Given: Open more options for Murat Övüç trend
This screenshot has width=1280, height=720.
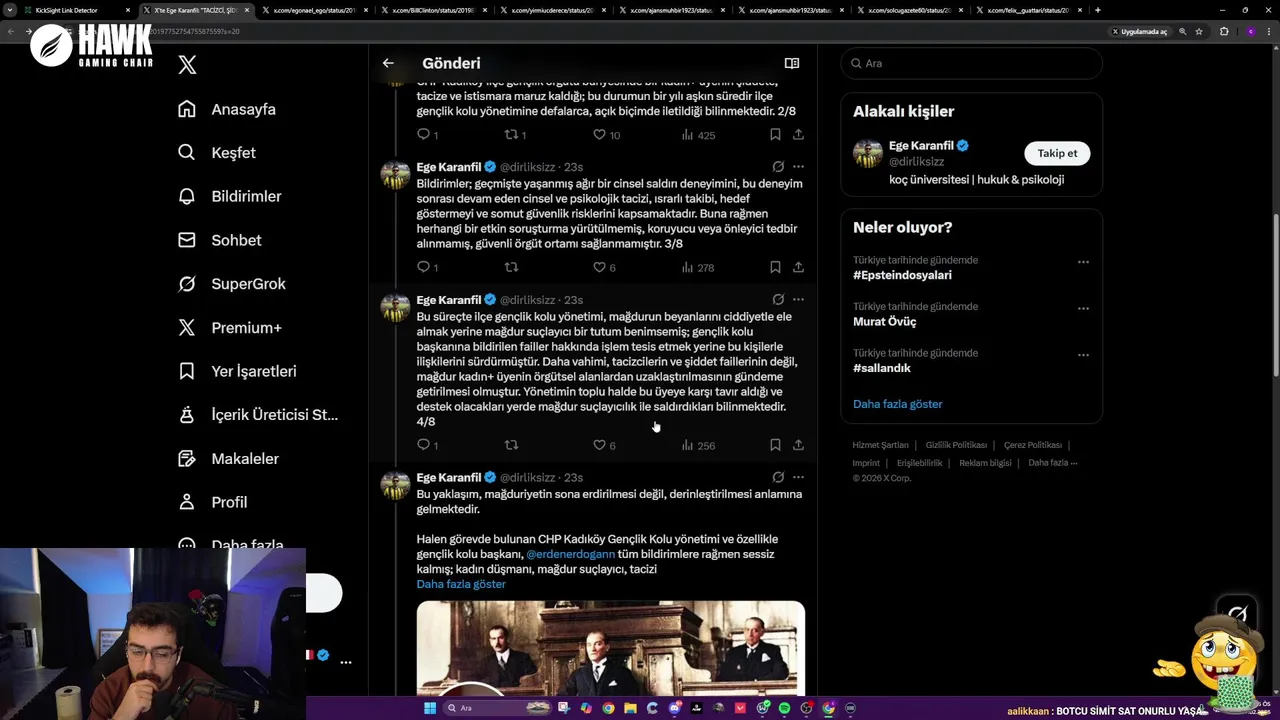Looking at the screenshot, I should [x=1083, y=309].
